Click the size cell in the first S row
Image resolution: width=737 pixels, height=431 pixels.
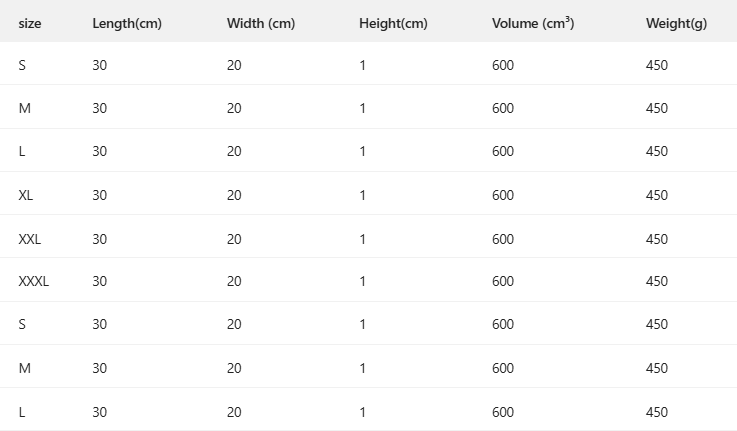[22, 65]
